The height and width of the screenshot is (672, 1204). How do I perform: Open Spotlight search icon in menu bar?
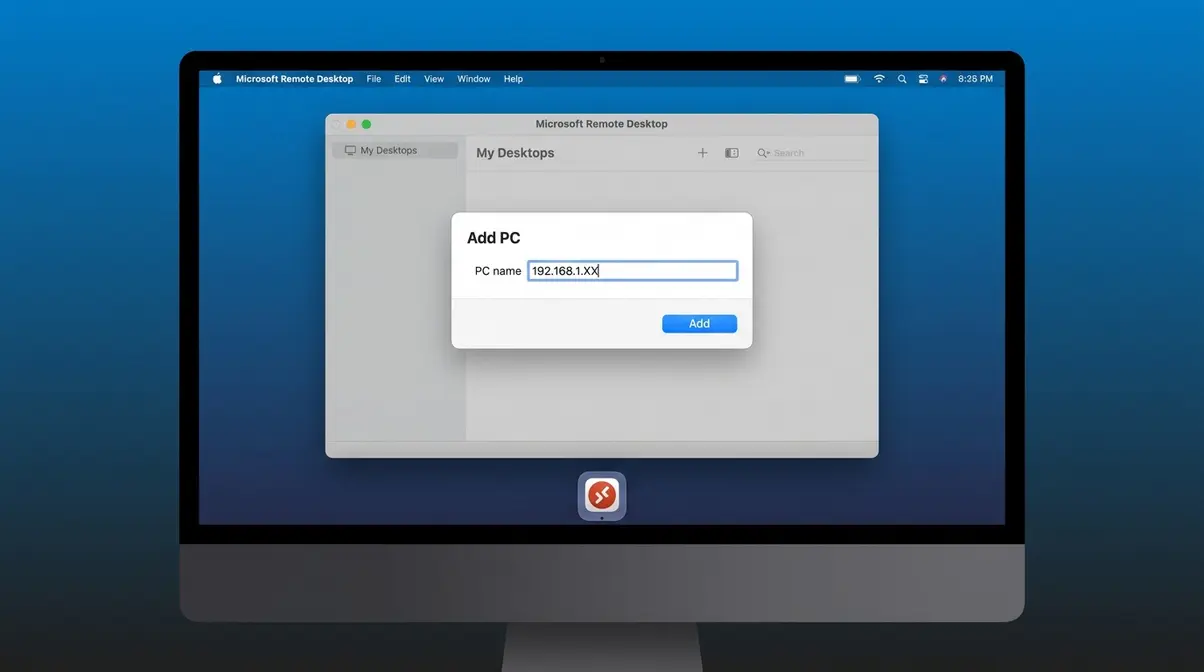(x=902, y=79)
